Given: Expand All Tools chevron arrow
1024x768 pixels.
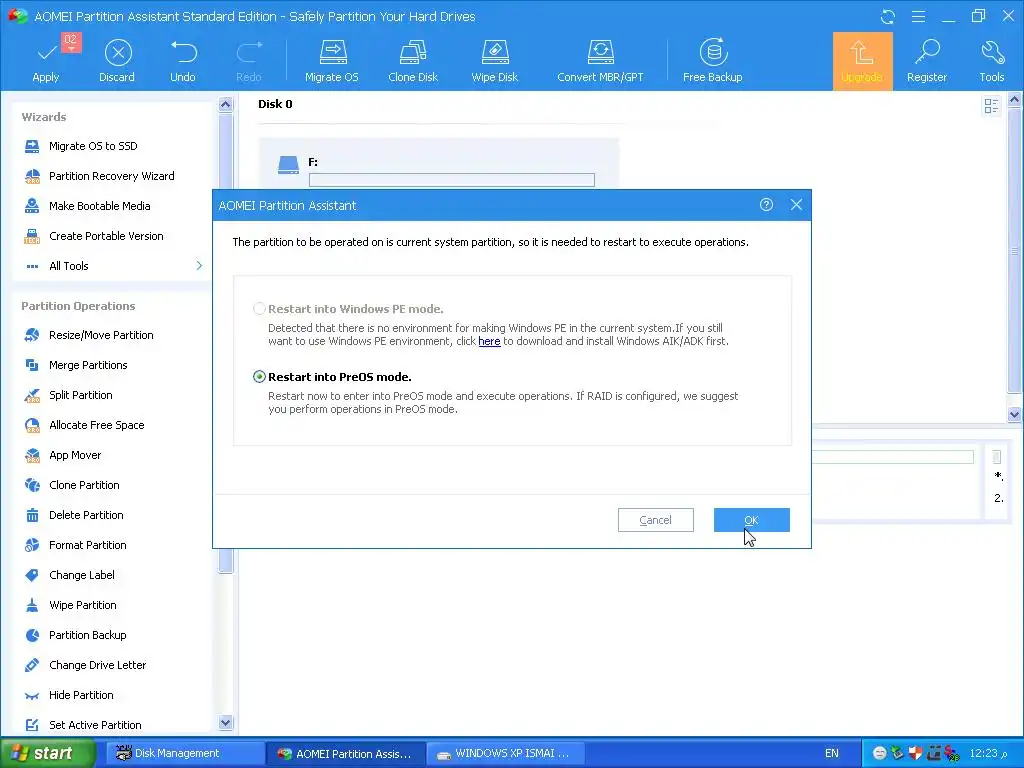Looking at the screenshot, I should tap(199, 266).
